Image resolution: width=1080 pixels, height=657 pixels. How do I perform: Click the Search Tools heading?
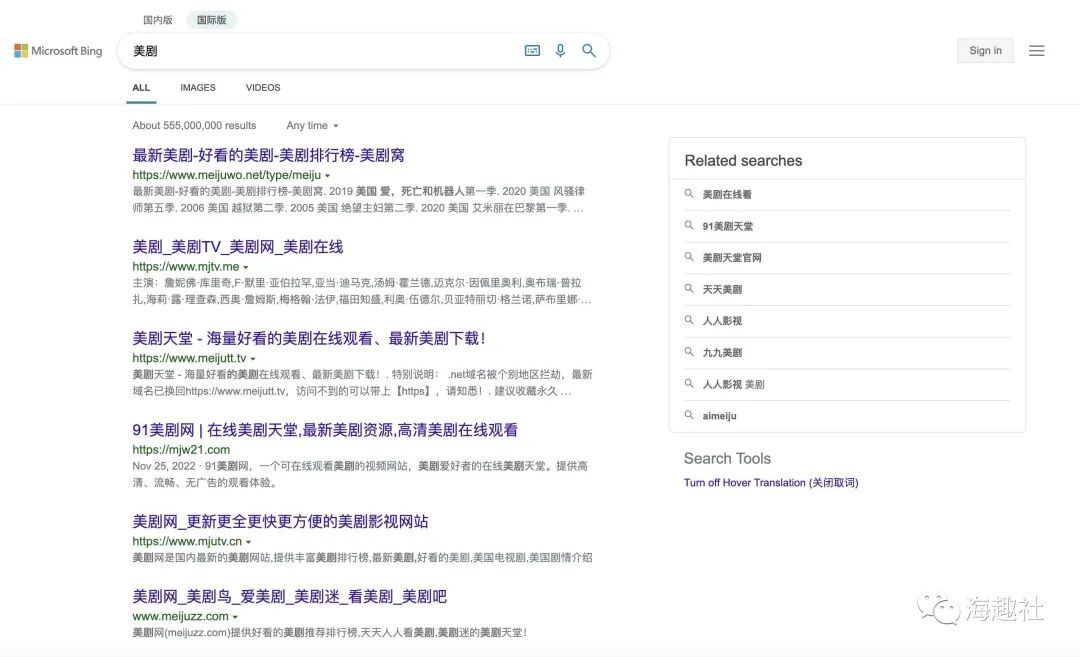pos(727,459)
